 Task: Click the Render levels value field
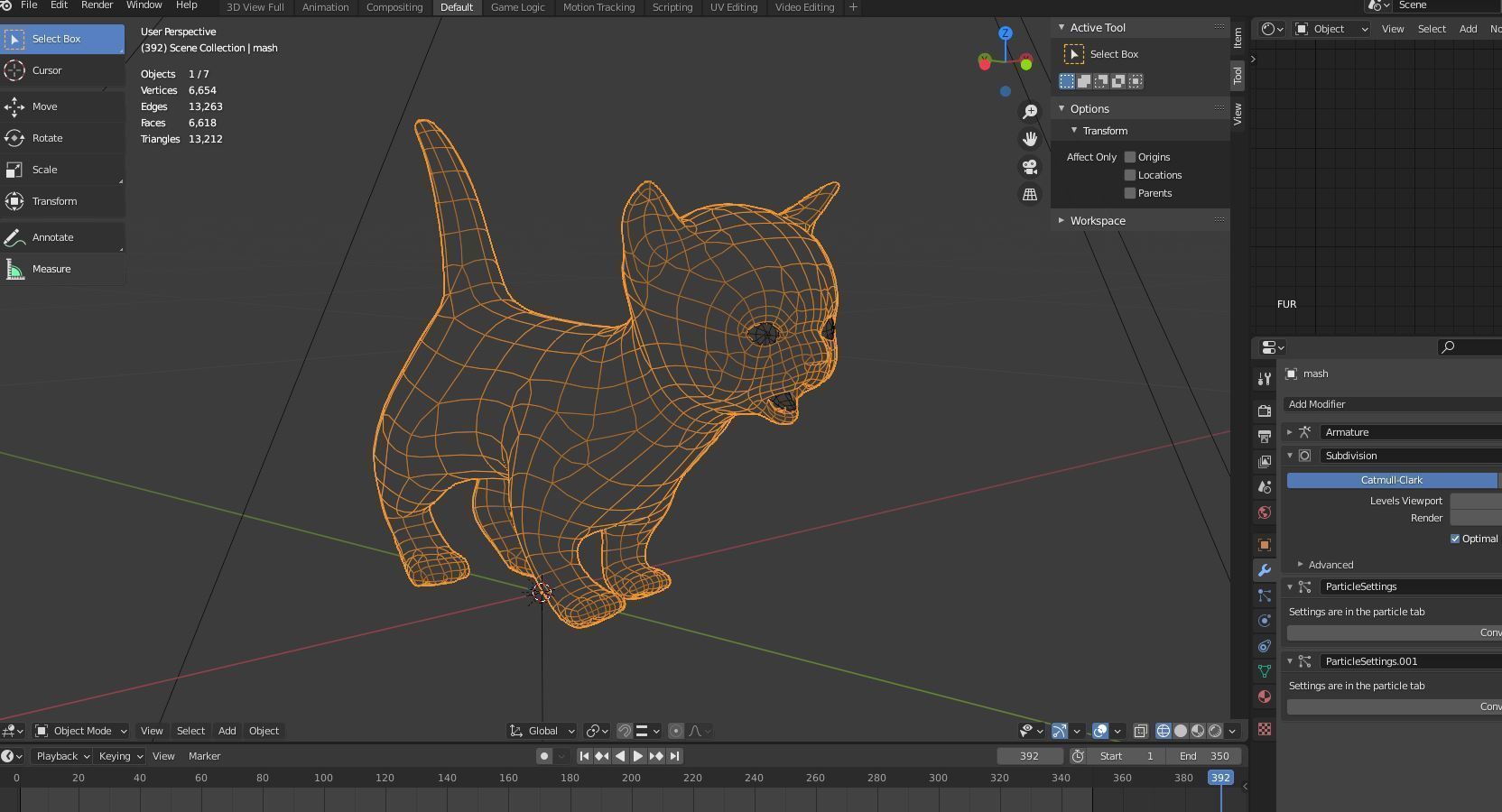click(x=1476, y=518)
